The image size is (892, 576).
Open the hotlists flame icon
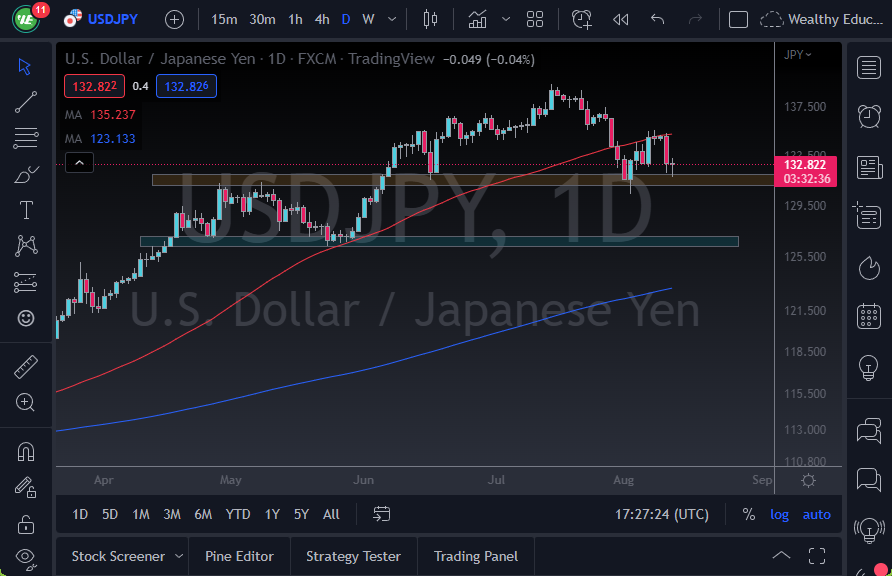(869, 268)
